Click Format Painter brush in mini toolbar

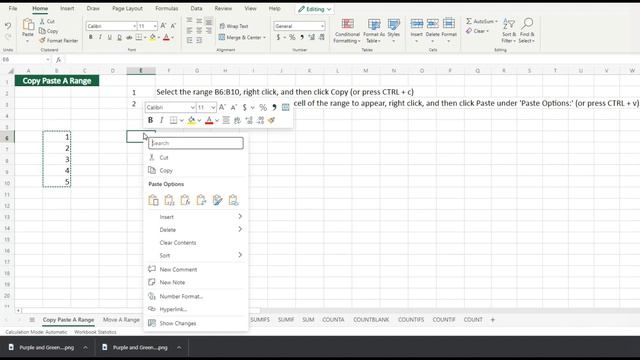click(x=271, y=120)
